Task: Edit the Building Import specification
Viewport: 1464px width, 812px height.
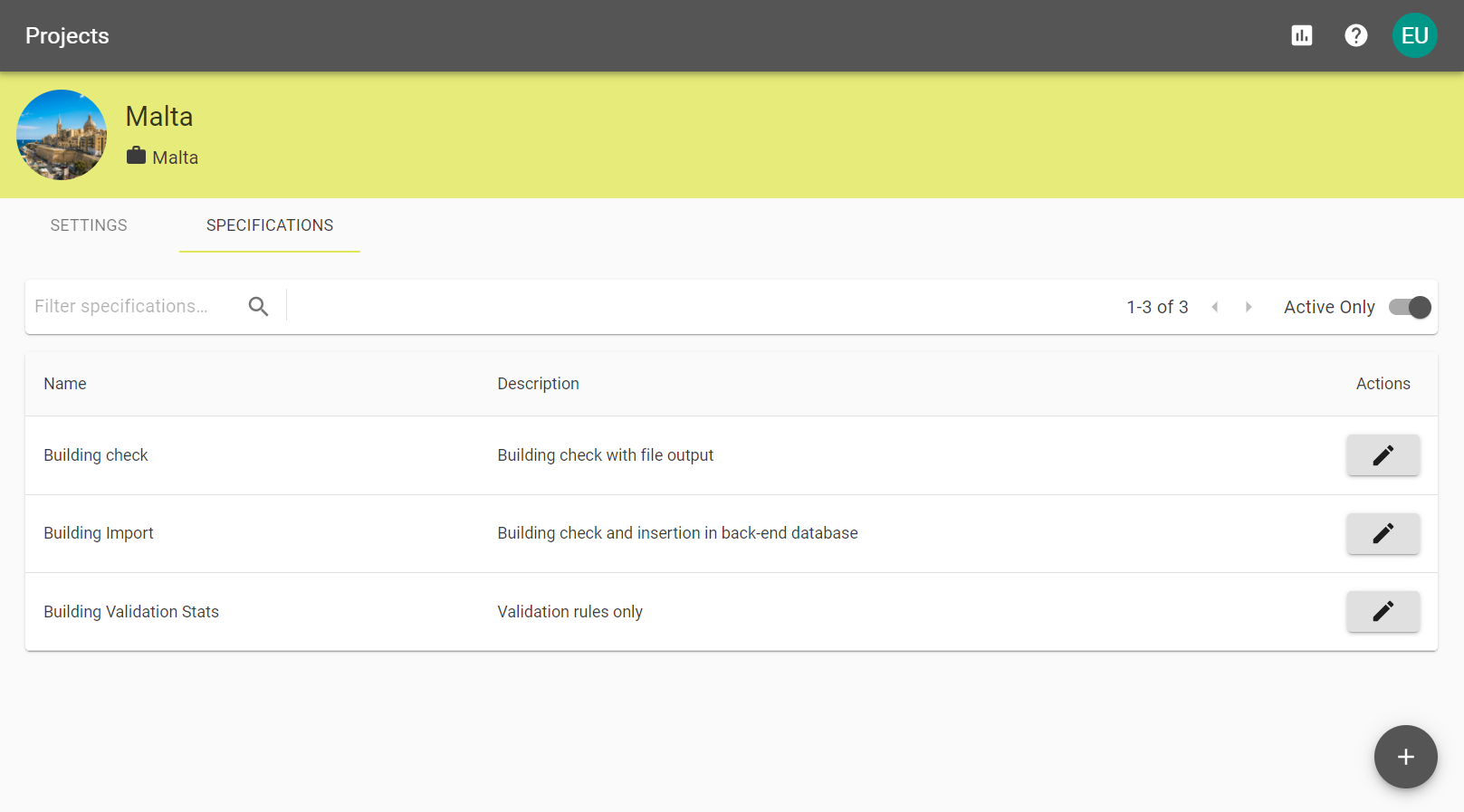Action: (x=1383, y=533)
